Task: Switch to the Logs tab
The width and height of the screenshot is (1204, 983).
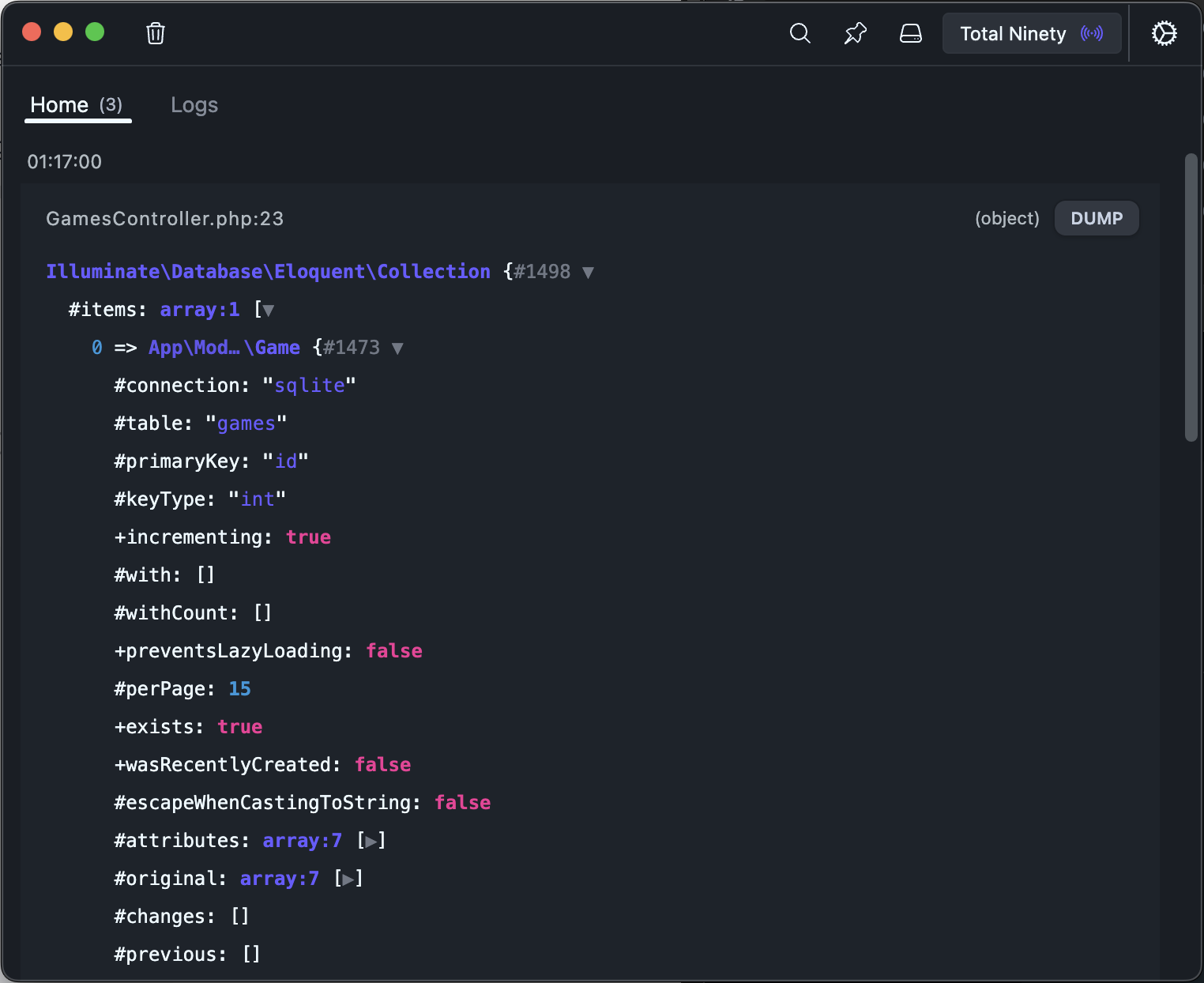Action: click(194, 104)
